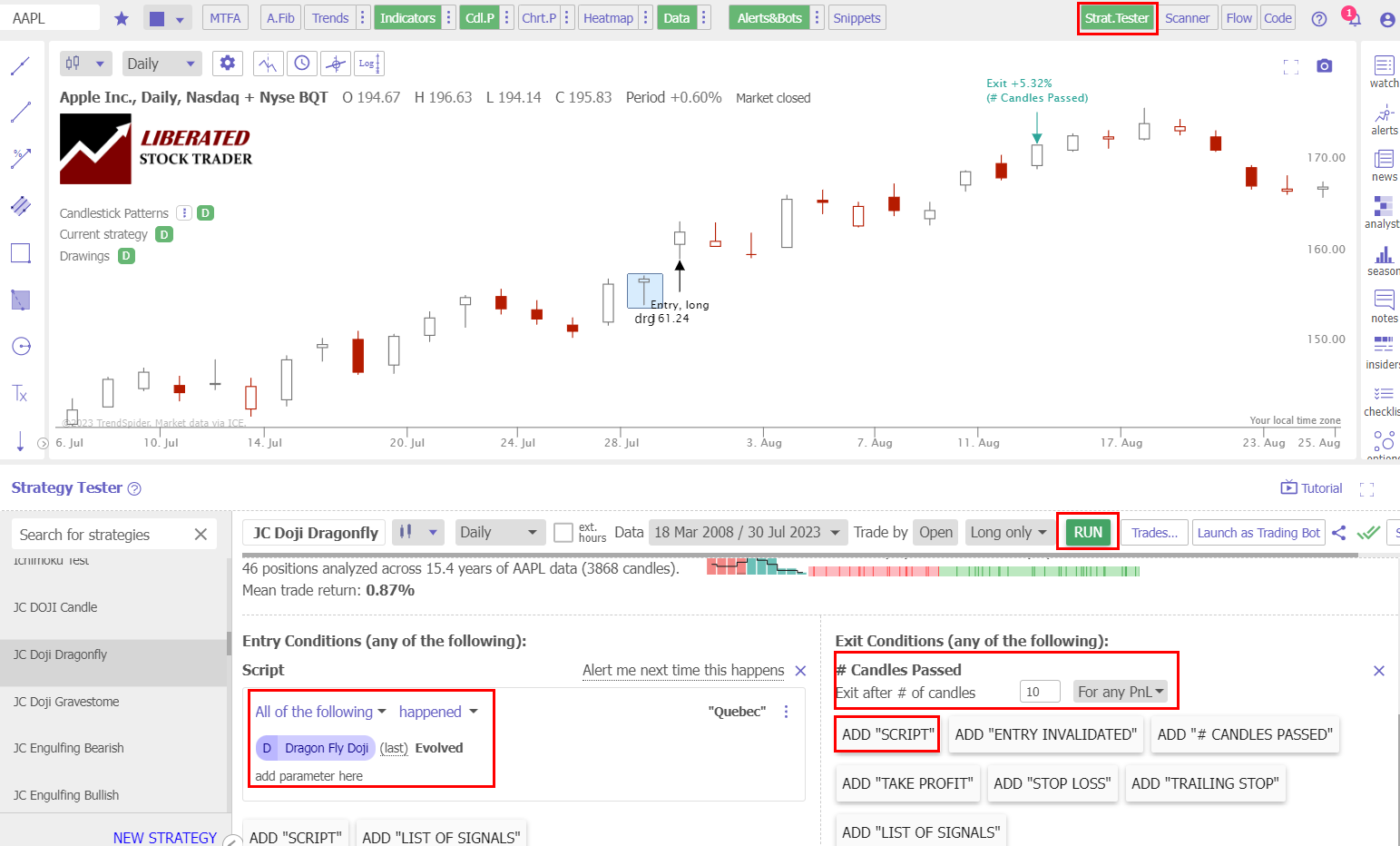Click the Launch as Trading Bot button
Screen dimensions: 1400x846
coord(1258,533)
